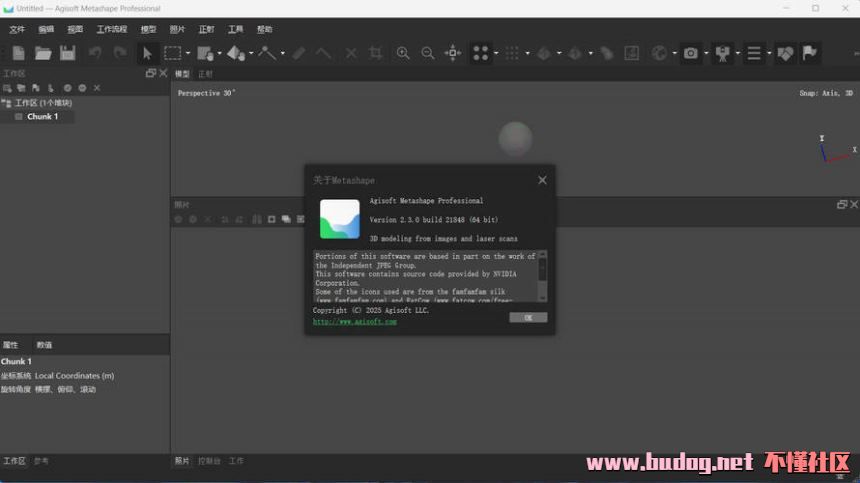Switch to the 控制台 bottom tab
Viewport: 860px width, 483px height.
point(209,461)
